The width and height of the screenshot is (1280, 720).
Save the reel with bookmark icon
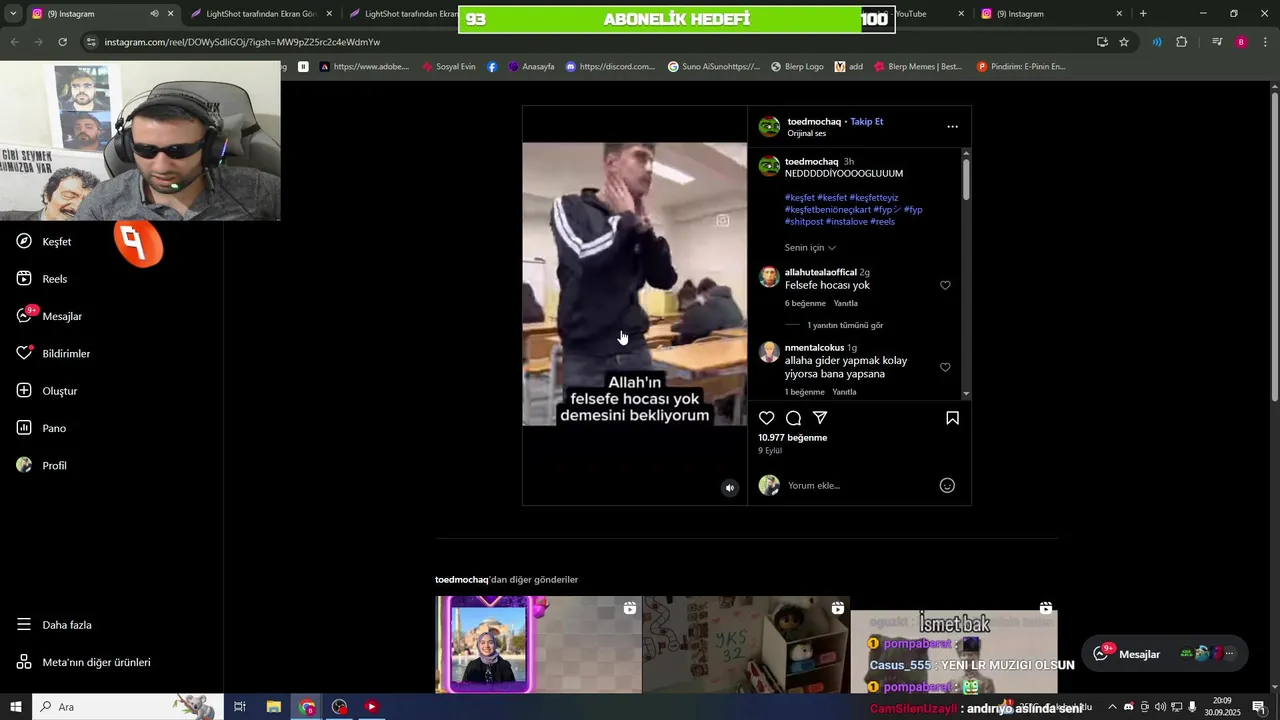[953, 418]
